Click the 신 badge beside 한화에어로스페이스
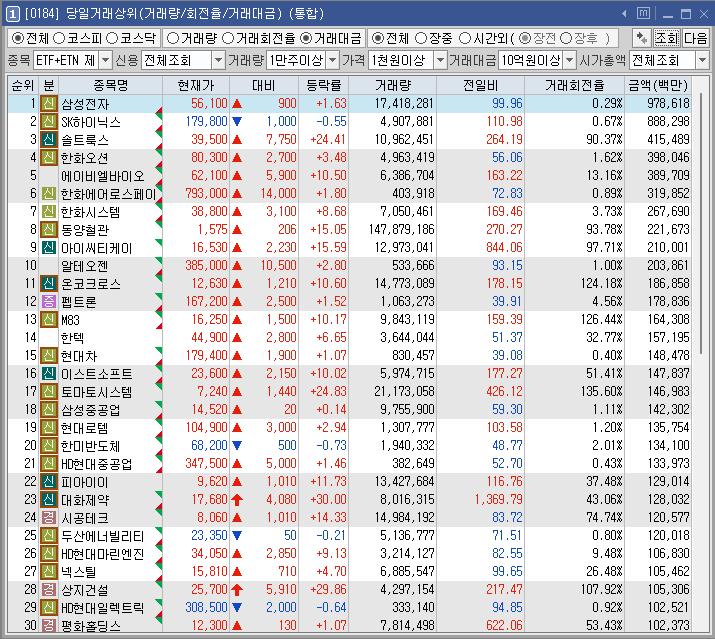Image resolution: width=715 pixels, height=639 pixels. click(x=48, y=194)
